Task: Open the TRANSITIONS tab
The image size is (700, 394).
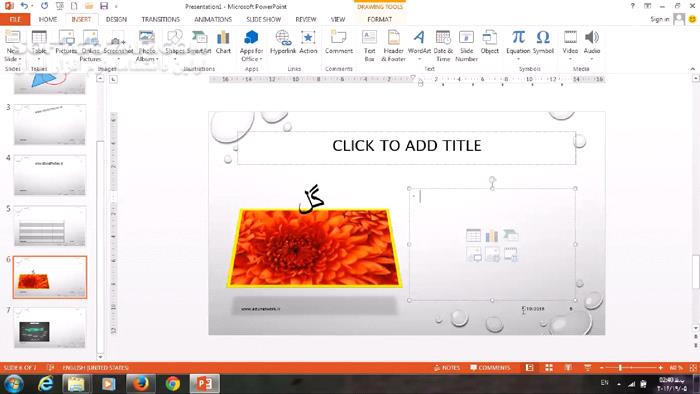Action: pos(160,19)
